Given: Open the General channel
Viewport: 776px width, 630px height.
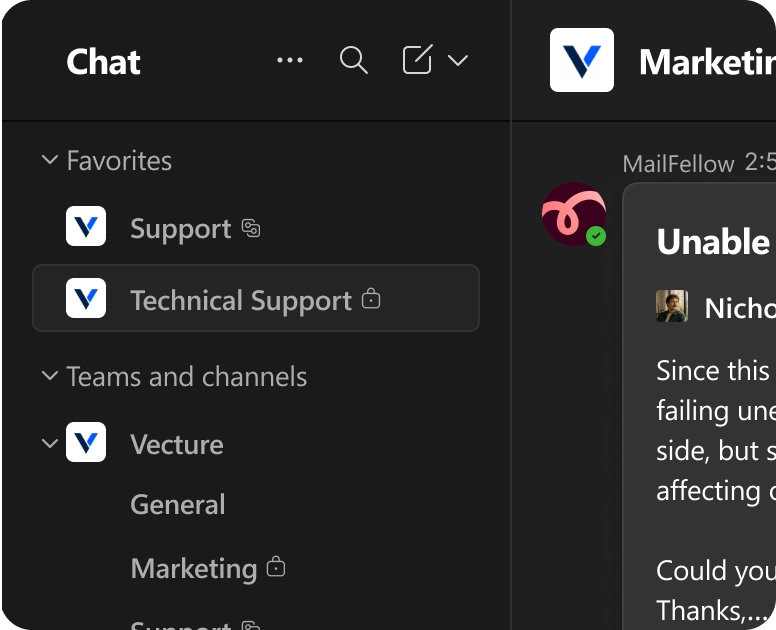Looking at the screenshot, I should 178,504.
